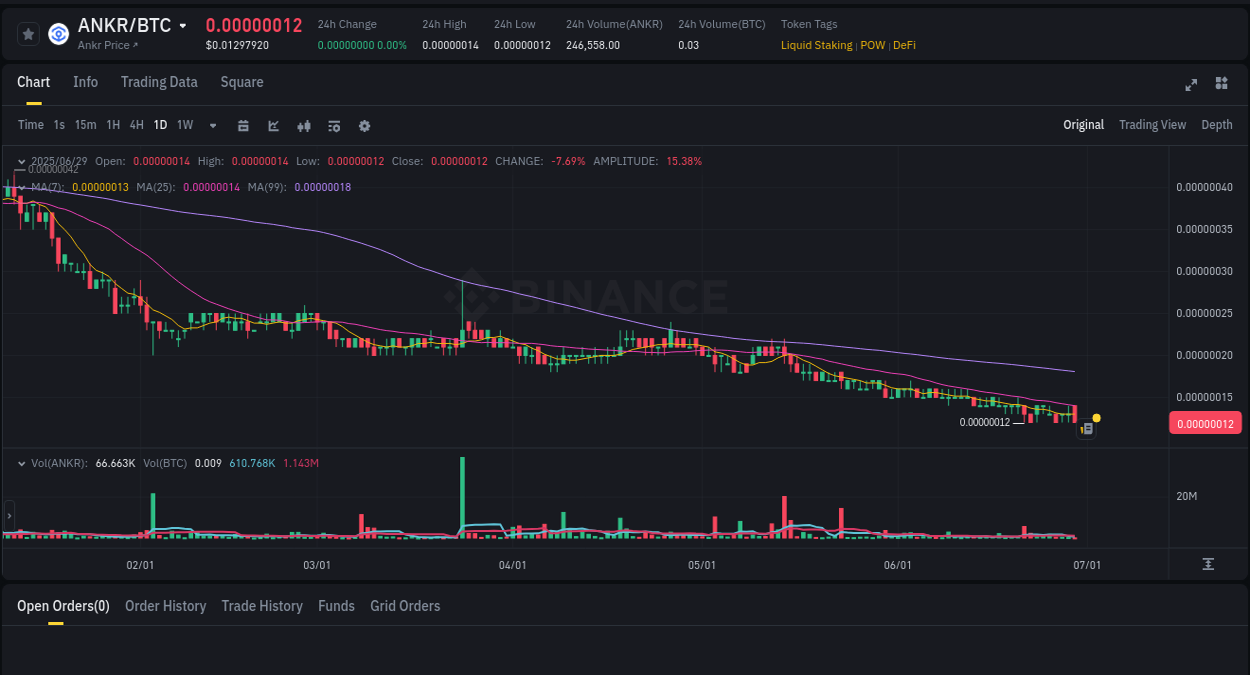Open the chart settings list icon

[334, 125]
